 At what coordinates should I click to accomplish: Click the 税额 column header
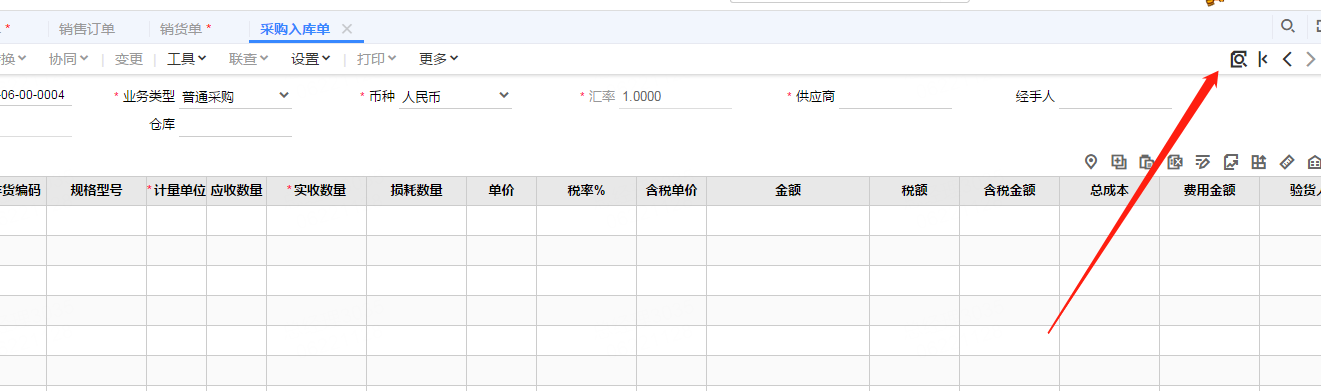(x=915, y=191)
